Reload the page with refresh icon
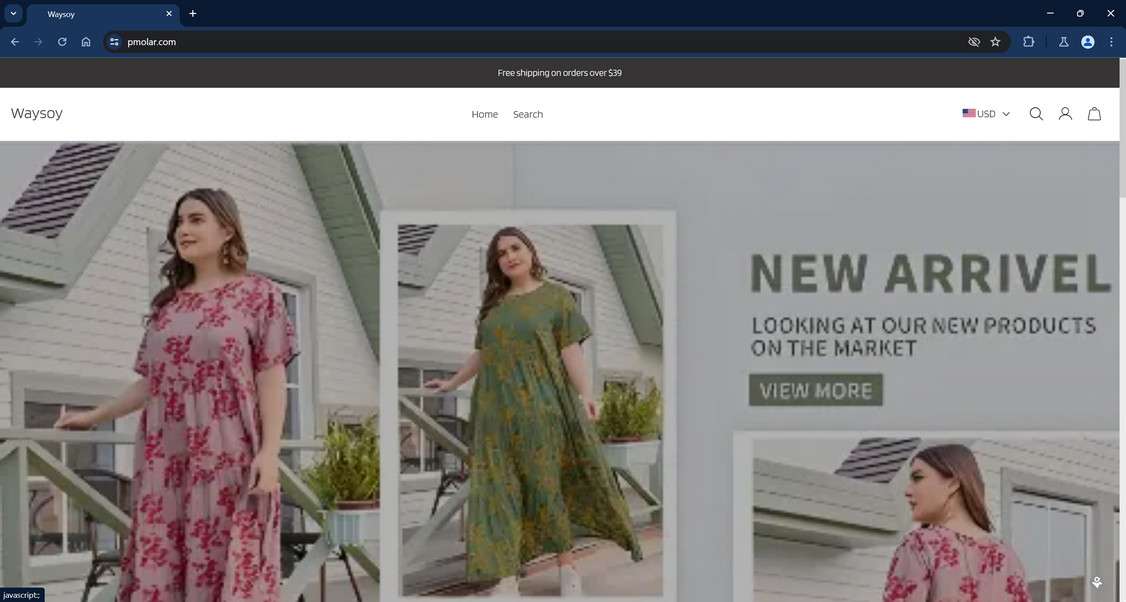 pyautogui.click(x=62, y=42)
